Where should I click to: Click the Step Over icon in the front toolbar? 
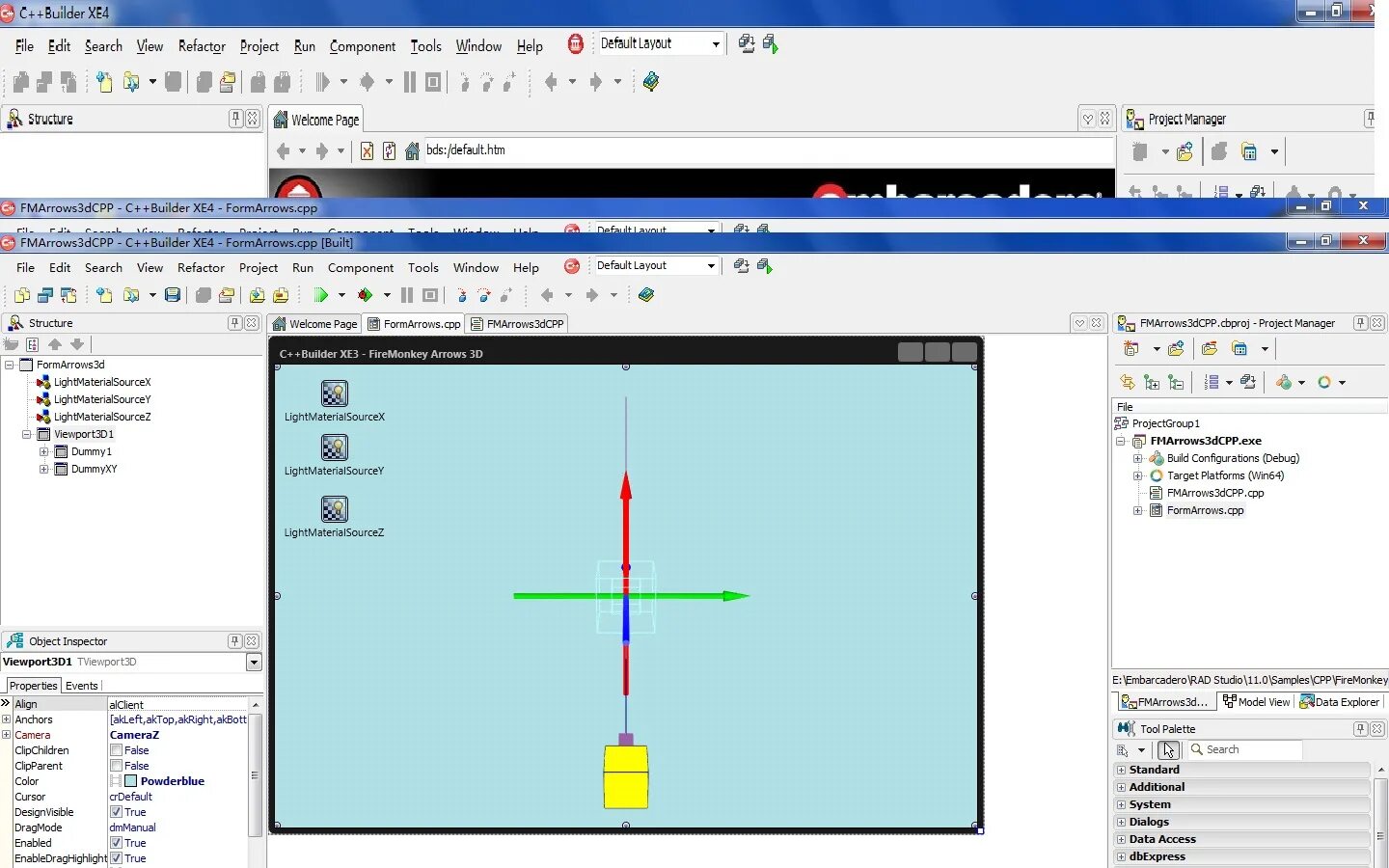coord(483,295)
